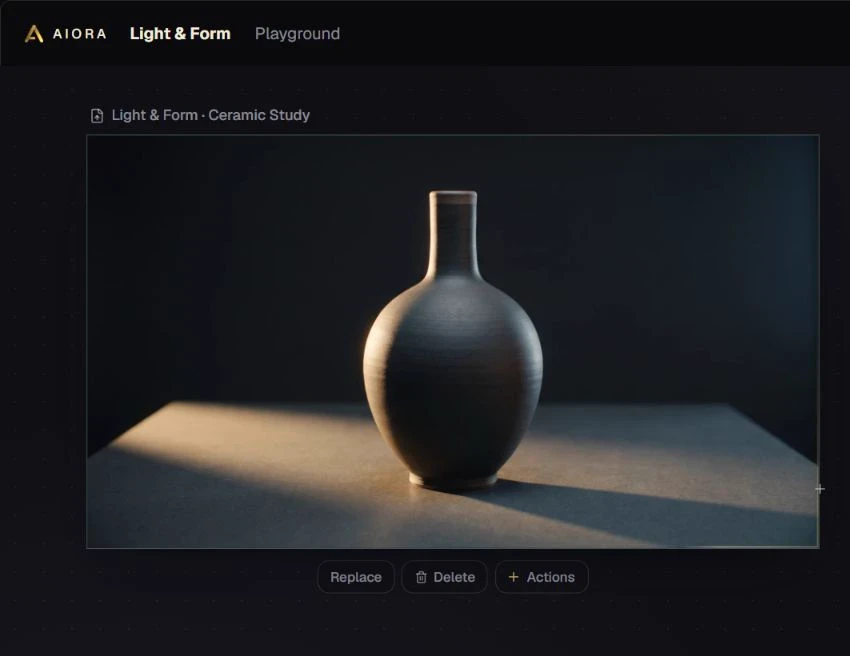Click the trash can icon in Delete

(421, 577)
